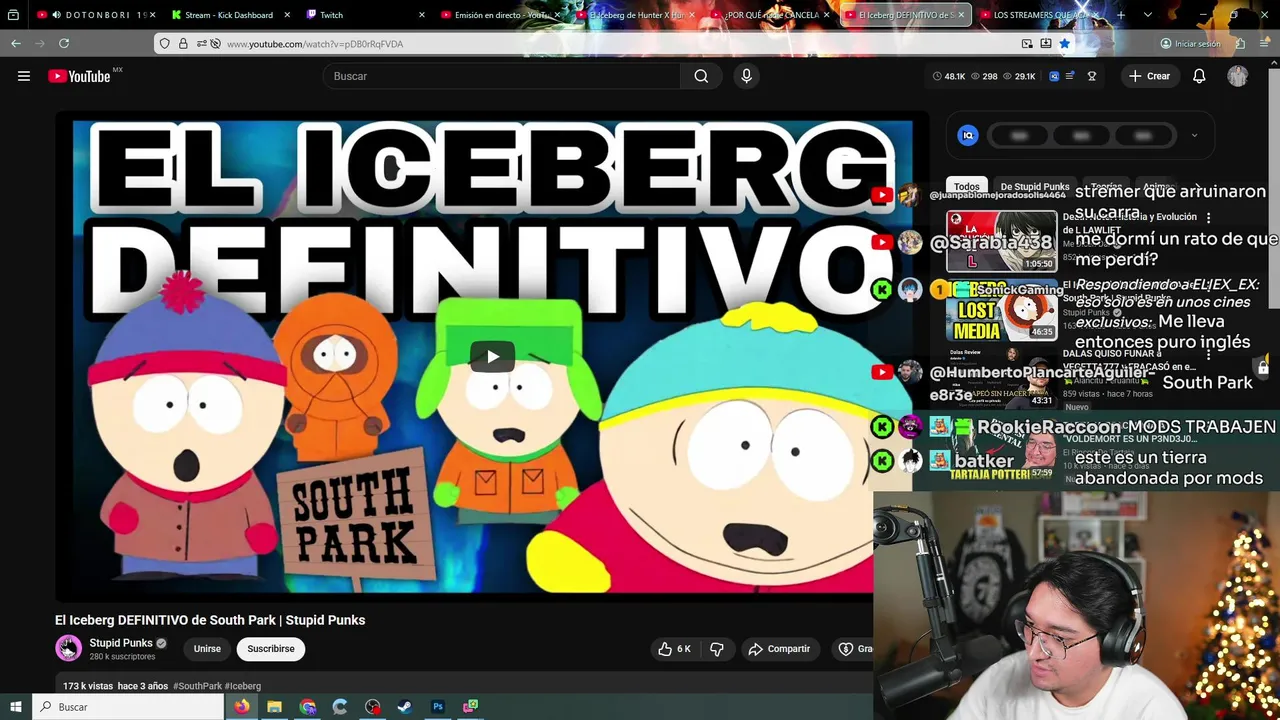Open the account avatar menu

[1238, 76]
